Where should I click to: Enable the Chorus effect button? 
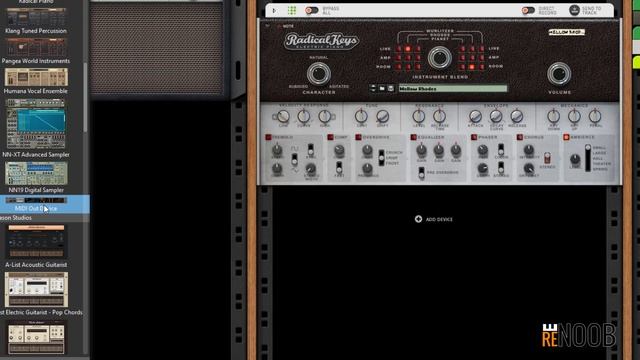[520, 137]
